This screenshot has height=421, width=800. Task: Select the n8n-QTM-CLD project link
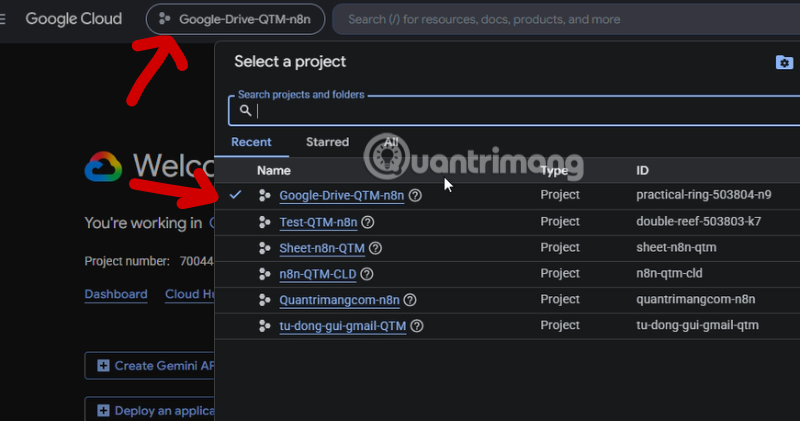point(317,275)
